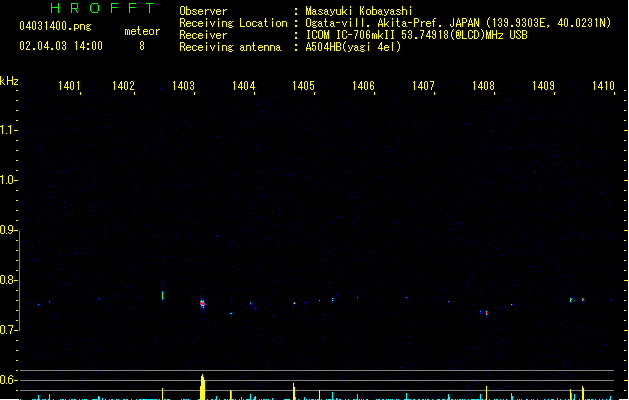Click the timestamp 02.04.03 14:00
Screen dimensions: 629x400
61,46
